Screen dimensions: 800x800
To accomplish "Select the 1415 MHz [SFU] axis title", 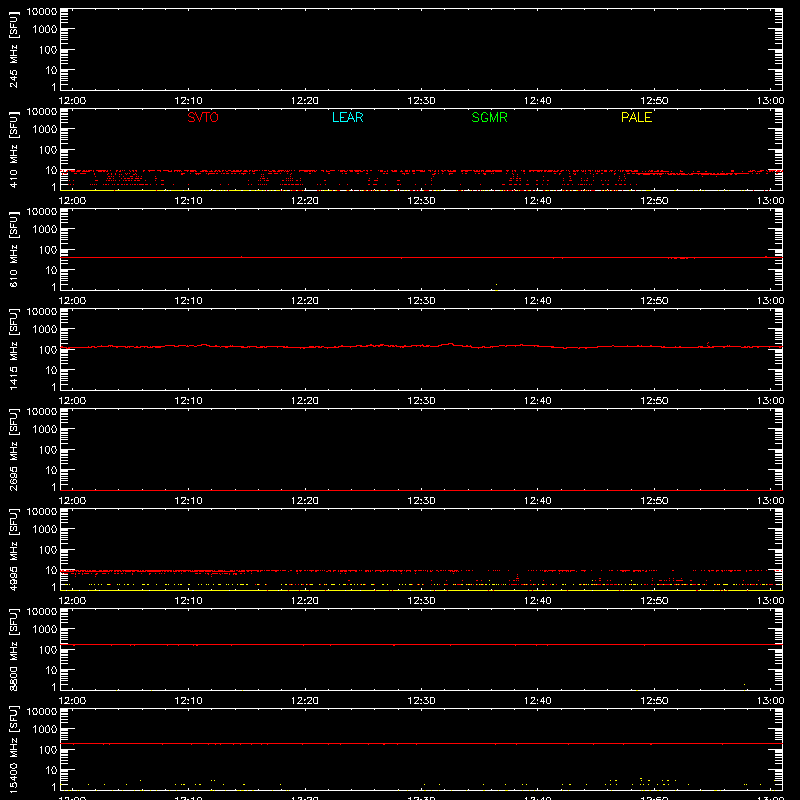I will [x=13, y=349].
